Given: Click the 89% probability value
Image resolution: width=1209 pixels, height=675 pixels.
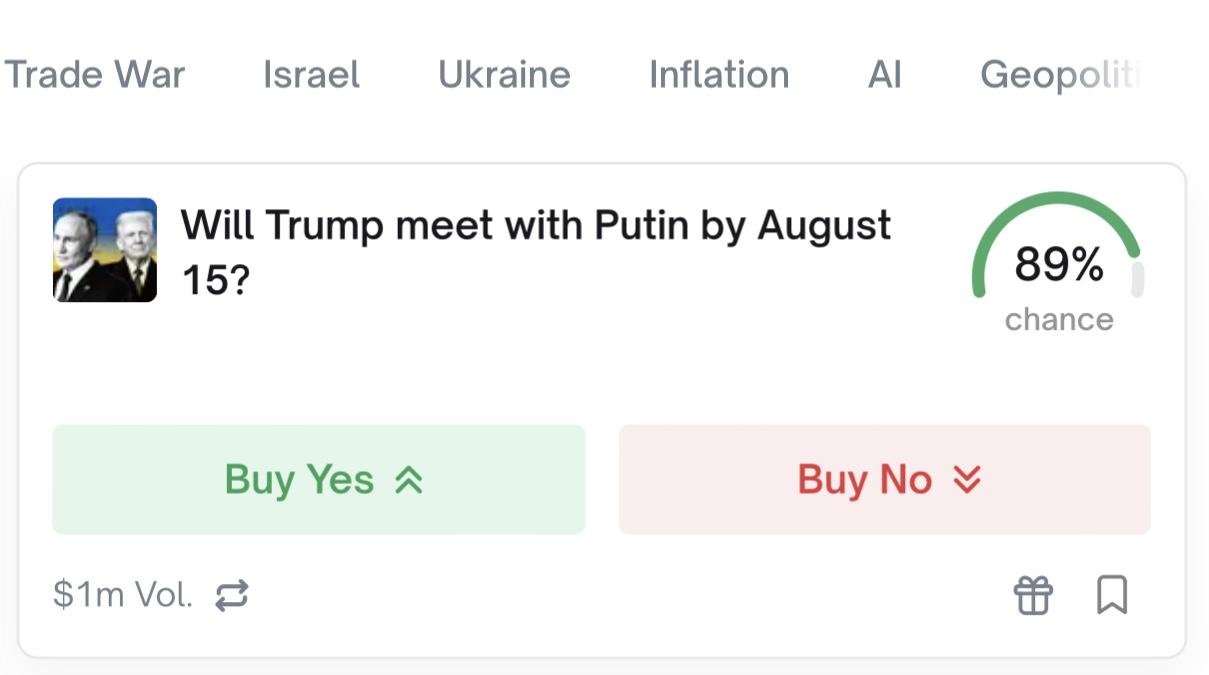Looking at the screenshot, I should point(1059,265).
